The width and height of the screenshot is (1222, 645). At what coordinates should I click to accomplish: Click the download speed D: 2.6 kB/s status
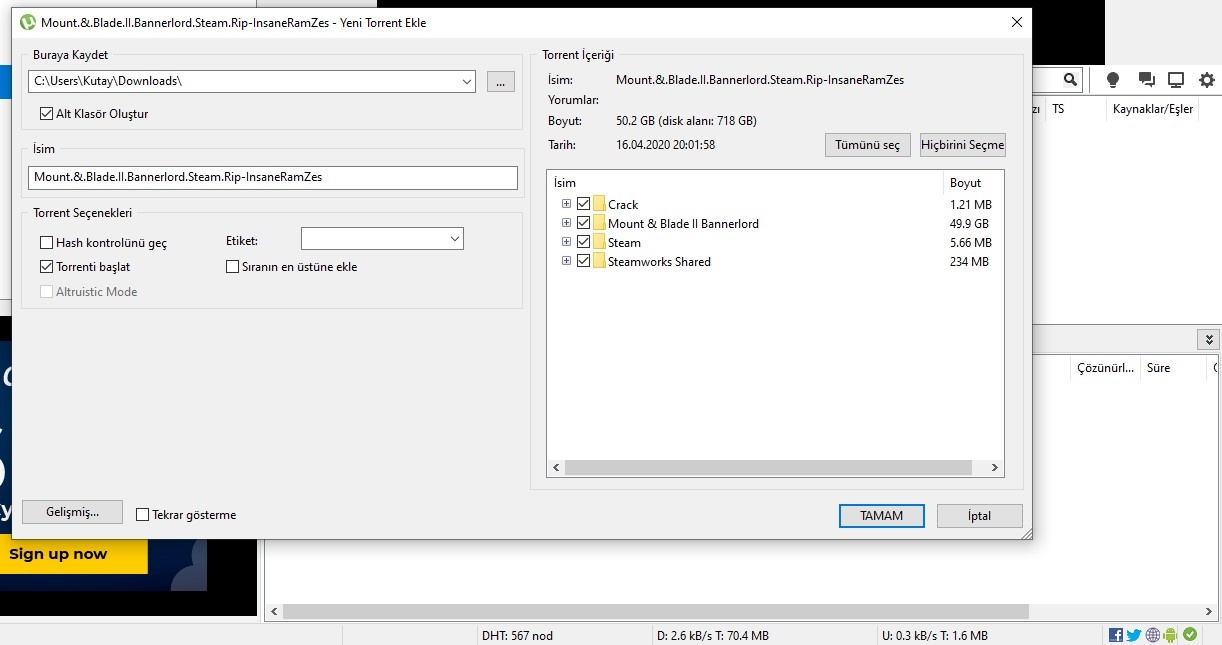(712, 636)
